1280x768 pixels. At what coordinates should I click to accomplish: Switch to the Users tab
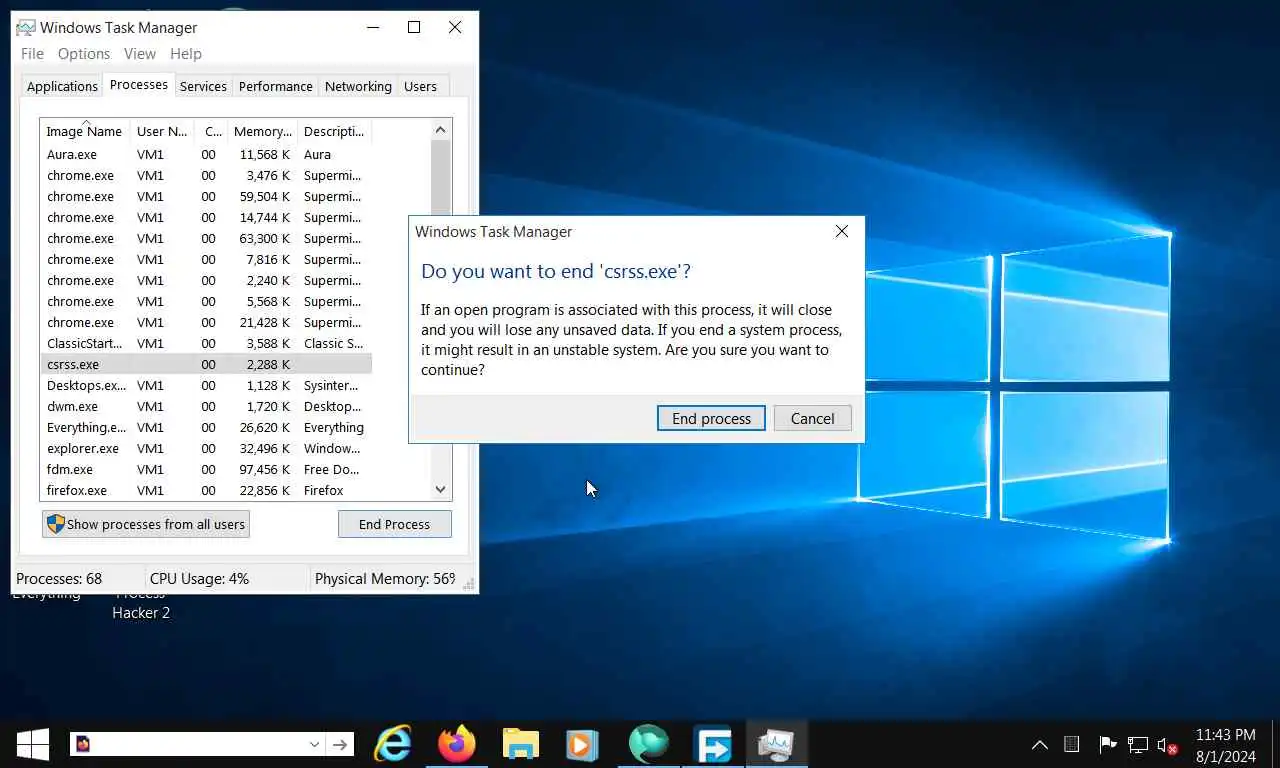pos(420,86)
